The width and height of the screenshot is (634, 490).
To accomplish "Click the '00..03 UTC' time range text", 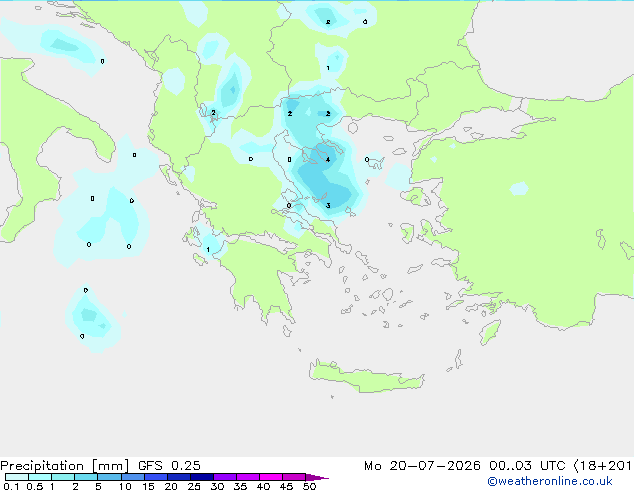I will 526,466.
